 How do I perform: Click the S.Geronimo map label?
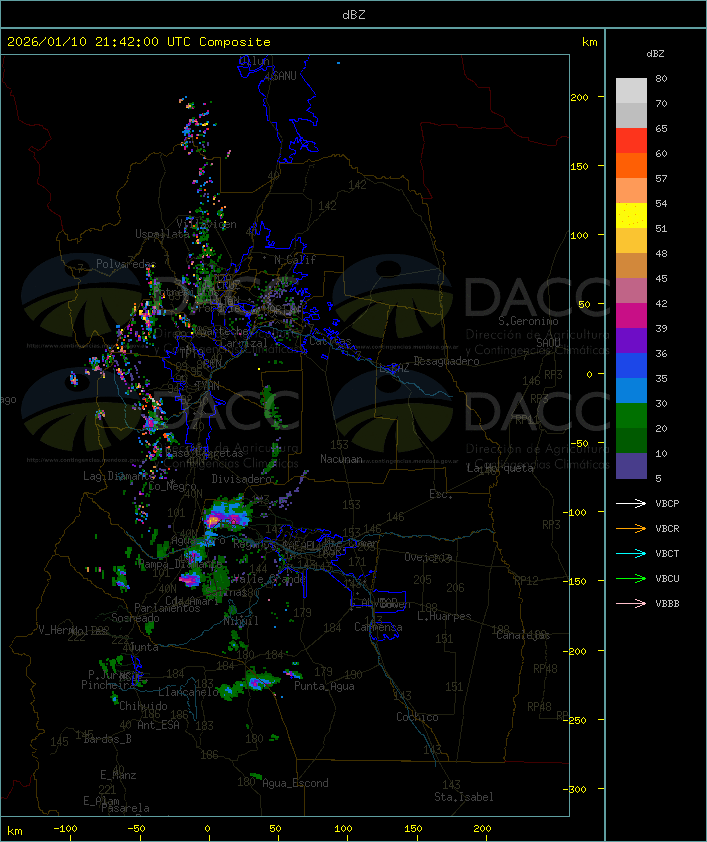click(528, 321)
